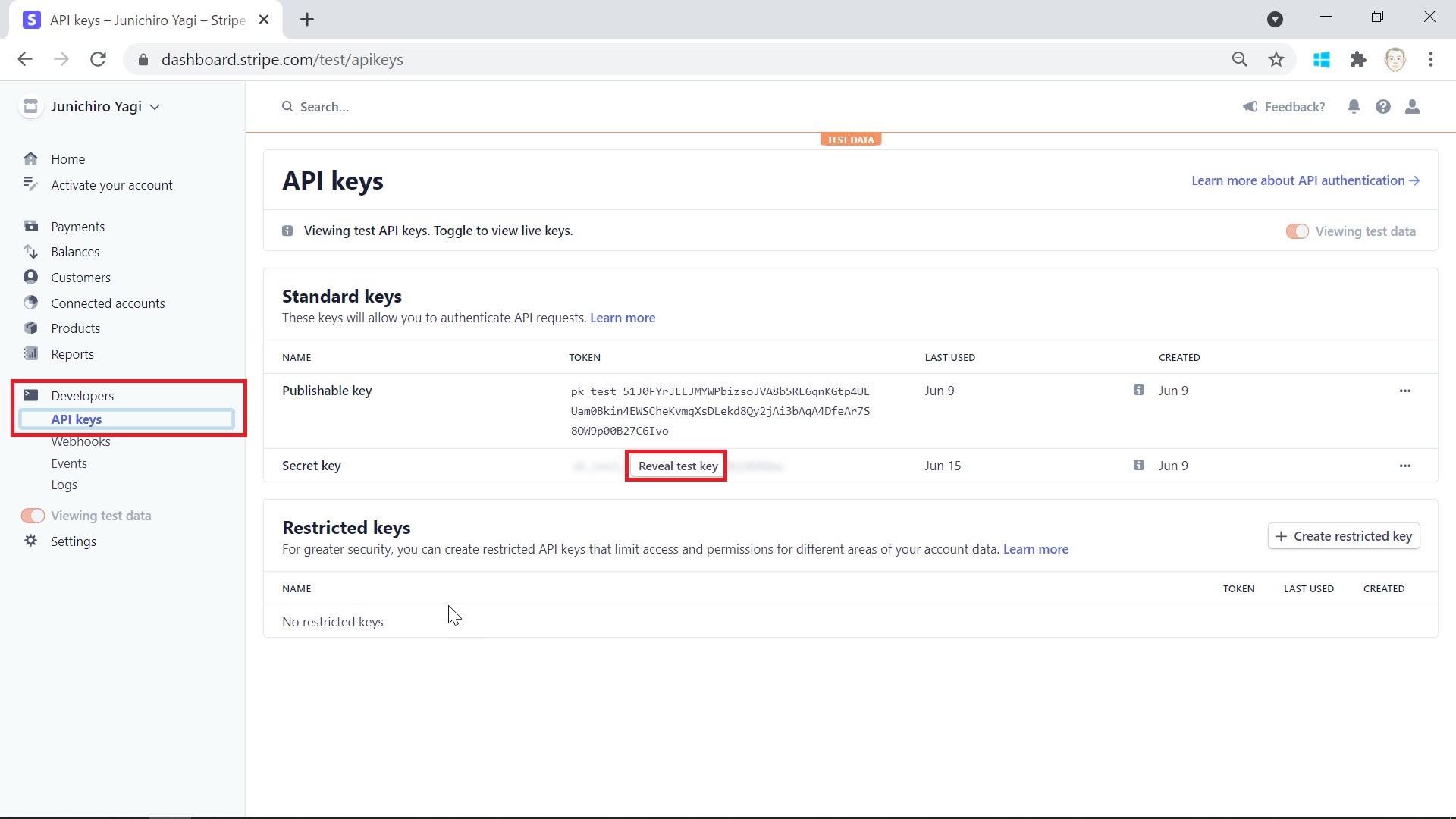Open the Secret key overflow menu

[x=1405, y=466]
